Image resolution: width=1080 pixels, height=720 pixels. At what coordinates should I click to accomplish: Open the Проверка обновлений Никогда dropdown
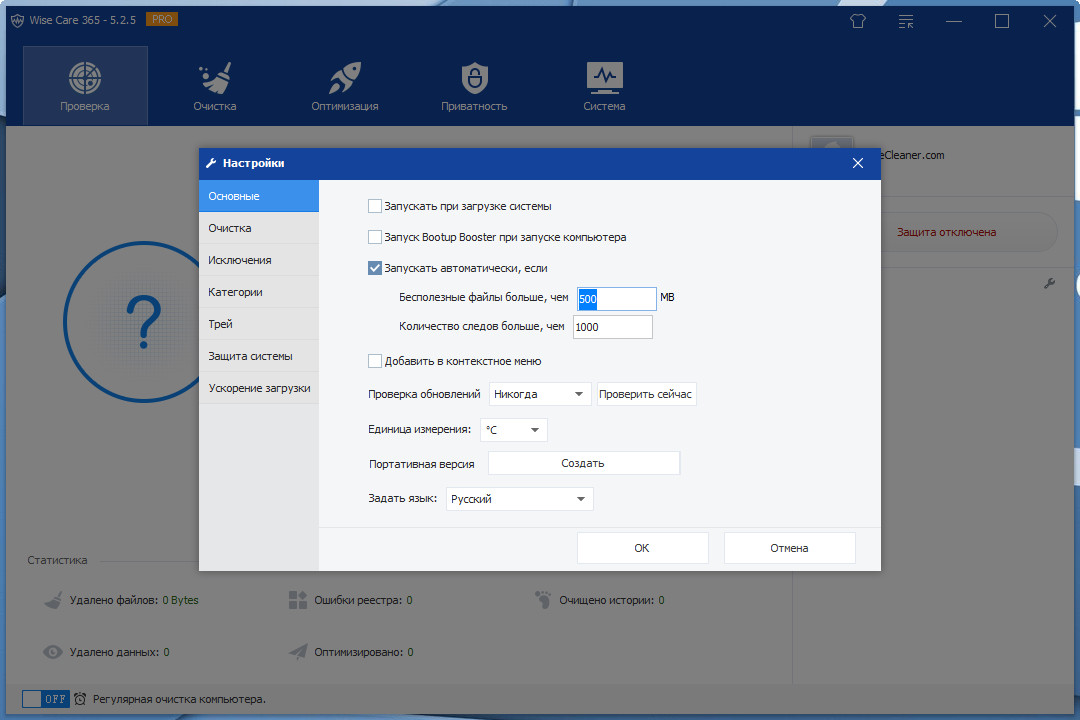click(540, 394)
